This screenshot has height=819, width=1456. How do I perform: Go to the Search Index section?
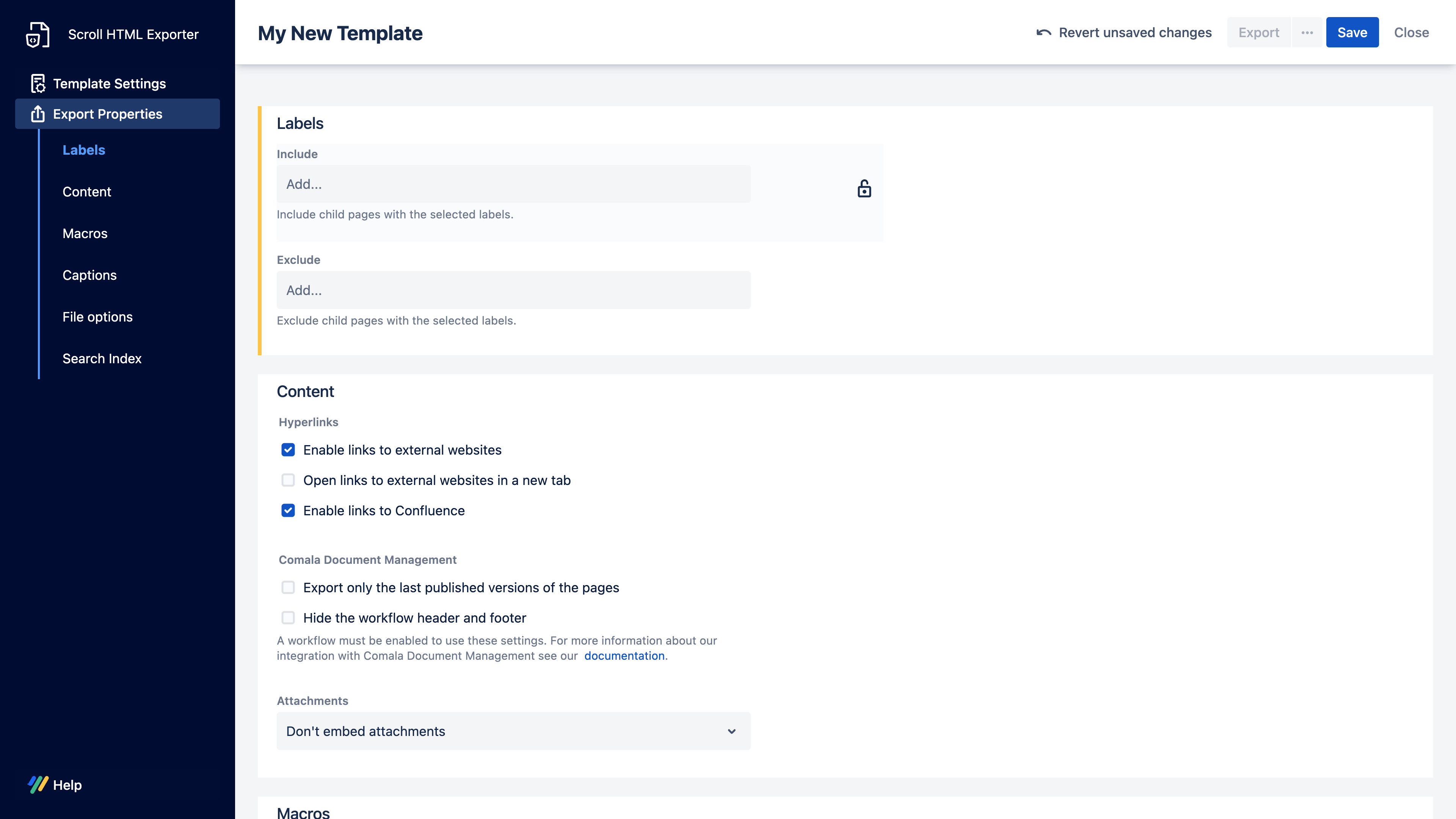[102, 358]
